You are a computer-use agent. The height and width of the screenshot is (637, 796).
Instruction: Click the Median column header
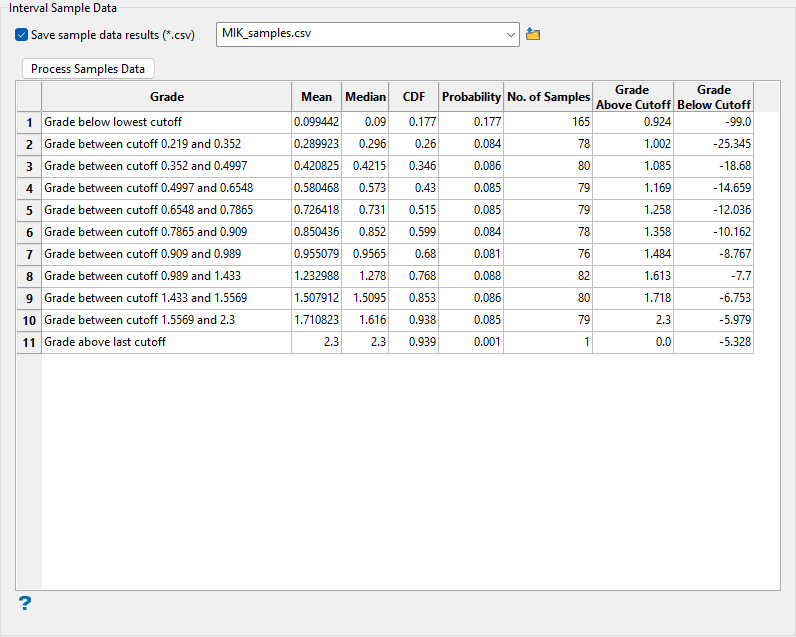click(x=365, y=97)
